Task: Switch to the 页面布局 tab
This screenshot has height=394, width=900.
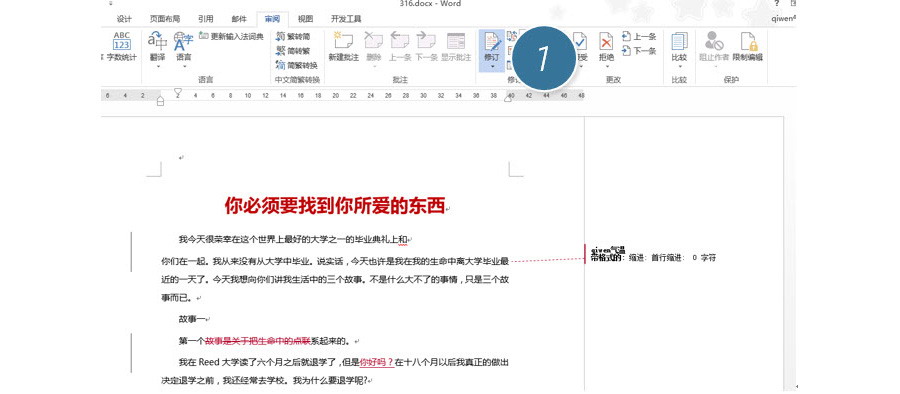Action: click(x=164, y=19)
